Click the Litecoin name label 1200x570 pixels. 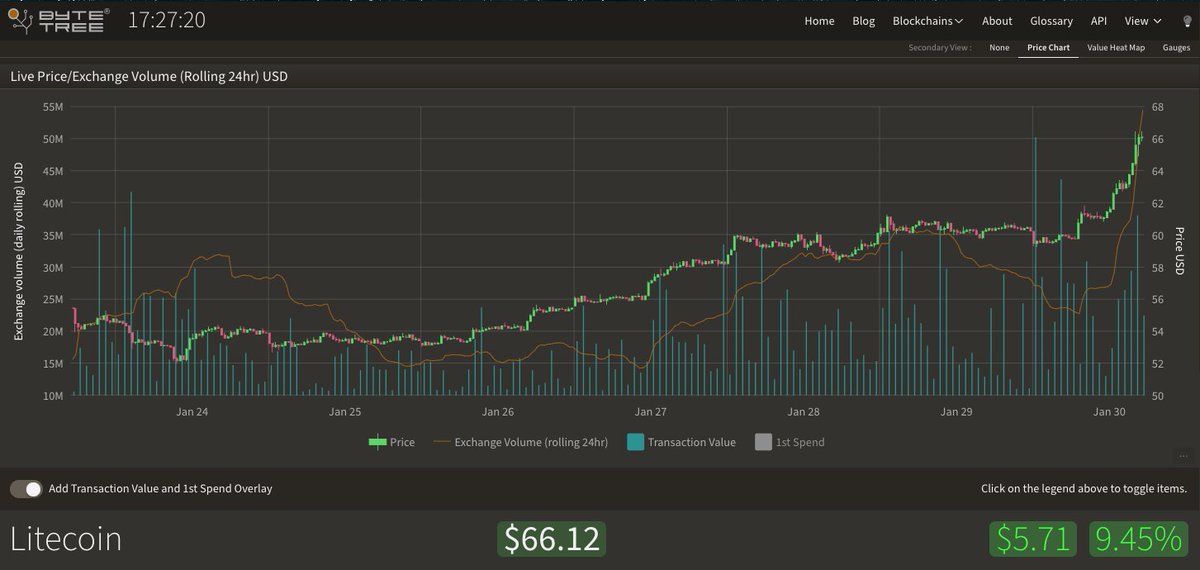click(x=66, y=539)
